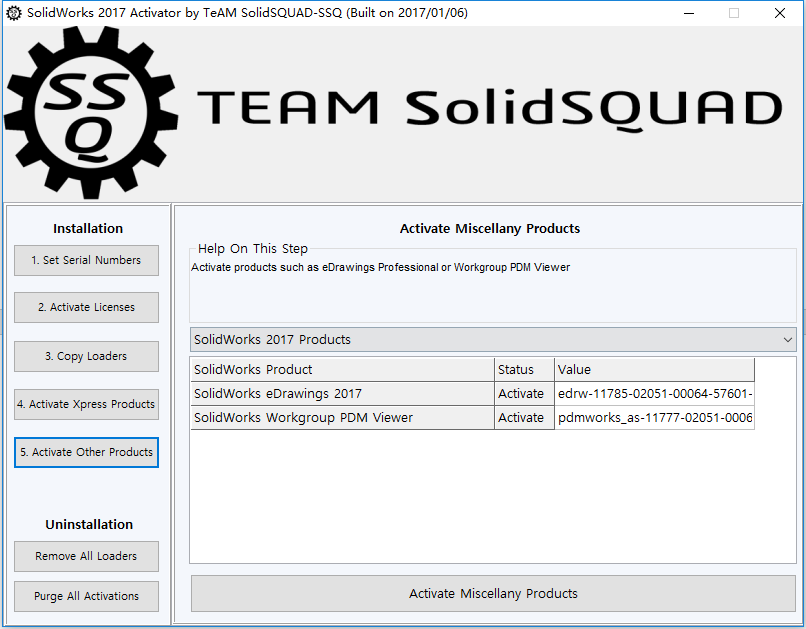Toggle Activate status for Workgroup PDM Viewer
Screen dimensions: 806x629
pos(524,418)
